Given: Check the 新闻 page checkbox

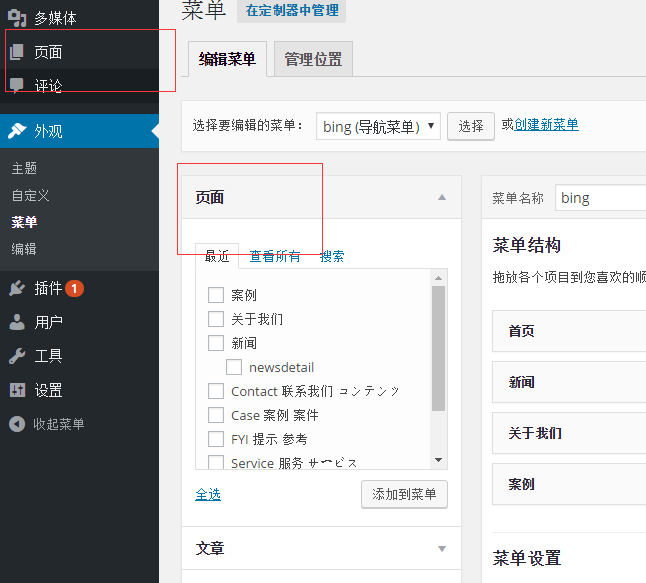Looking at the screenshot, I should (216, 343).
